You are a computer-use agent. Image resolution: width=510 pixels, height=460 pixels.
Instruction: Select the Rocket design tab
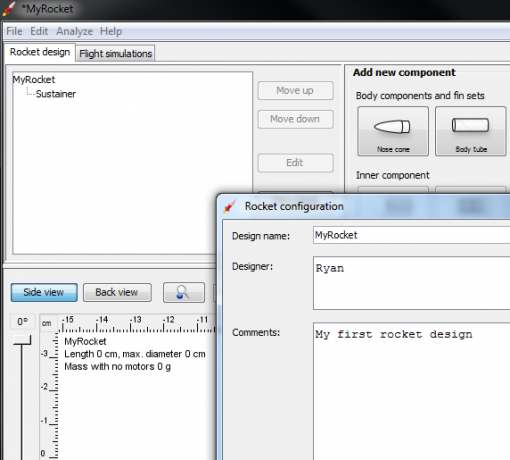point(40,52)
